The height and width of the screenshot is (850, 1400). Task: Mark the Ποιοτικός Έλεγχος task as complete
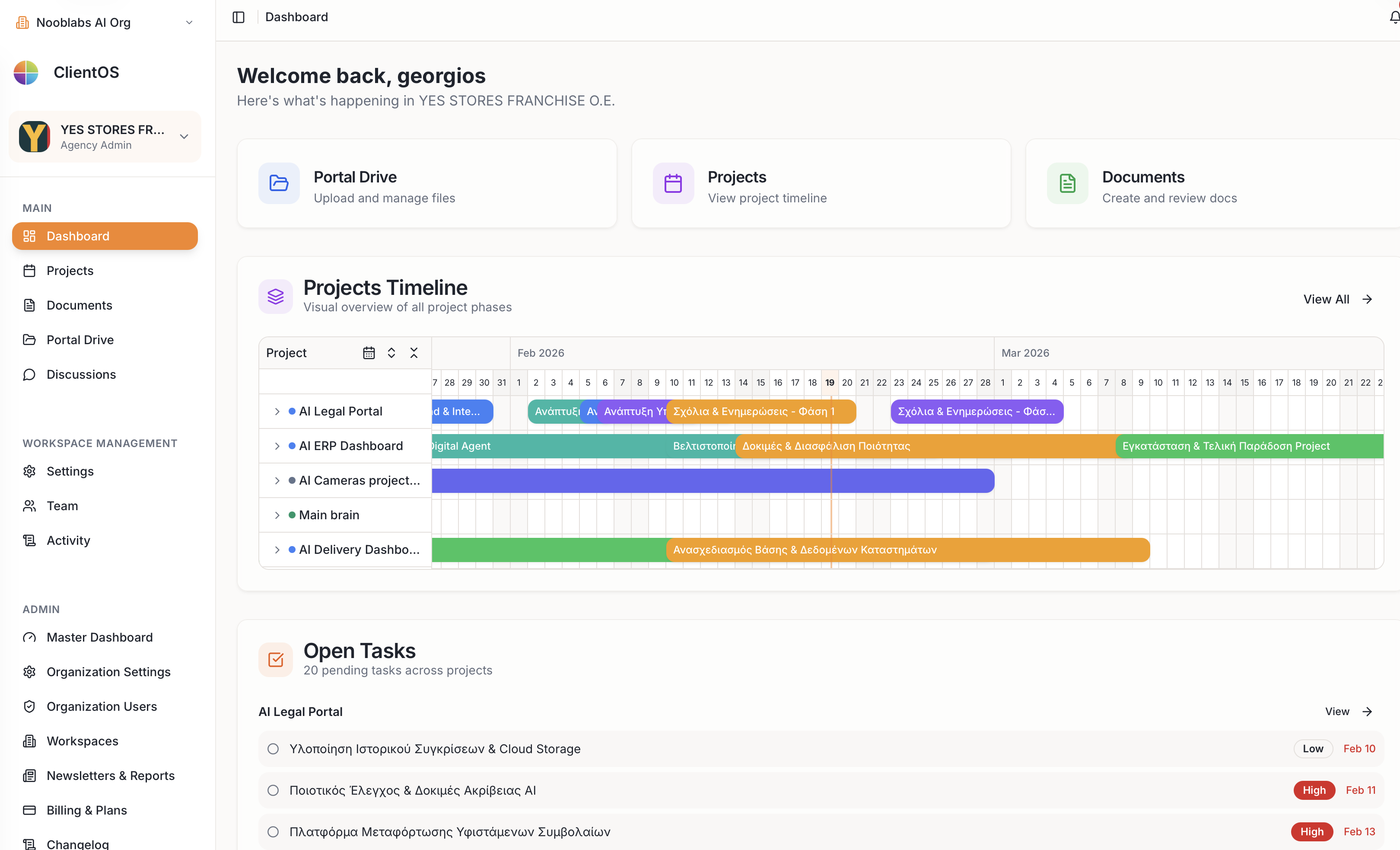tap(273, 790)
